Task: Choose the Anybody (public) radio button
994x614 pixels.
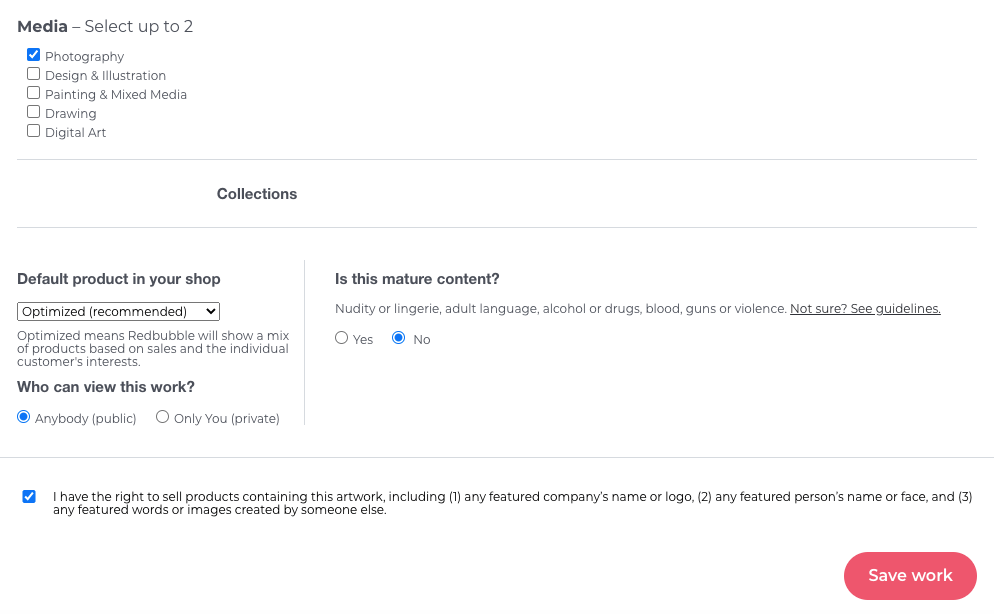Action: tap(24, 417)
